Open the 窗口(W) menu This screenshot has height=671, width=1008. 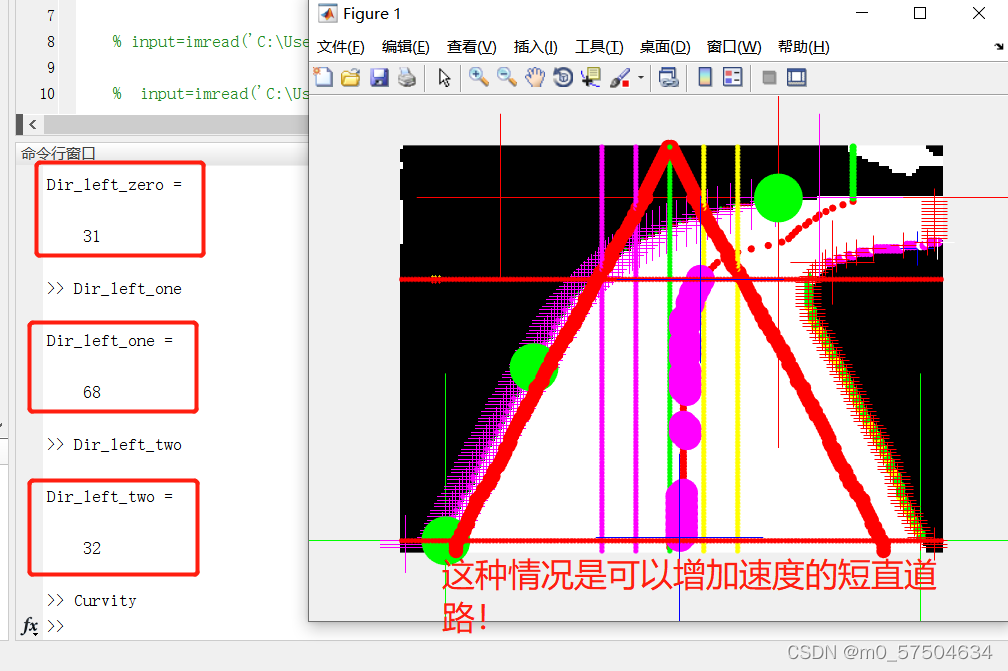734,47
